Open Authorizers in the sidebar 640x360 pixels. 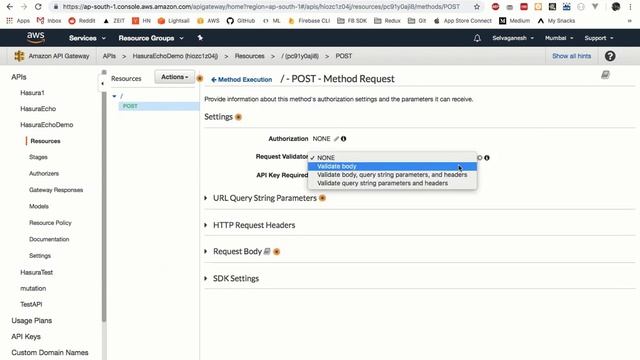click(44, 173)
